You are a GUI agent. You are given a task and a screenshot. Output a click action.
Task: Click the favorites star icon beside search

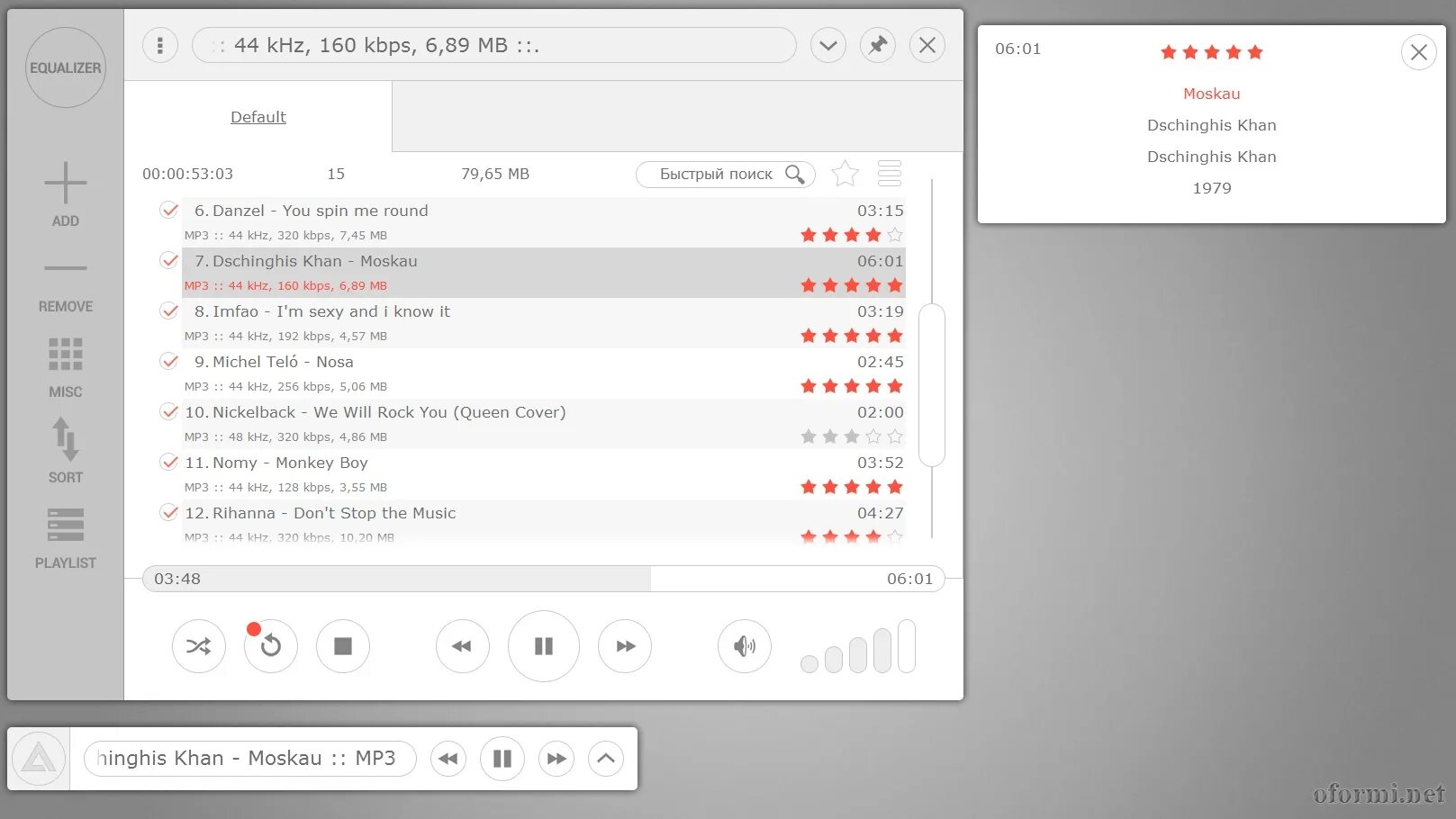(845, 174)
